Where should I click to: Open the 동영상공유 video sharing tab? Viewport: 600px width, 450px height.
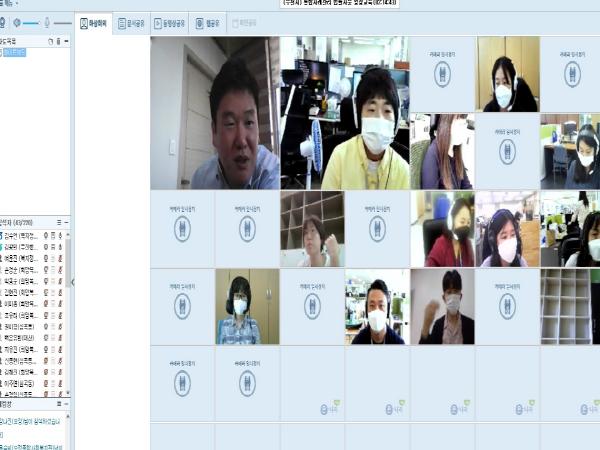click(x=170, y=23)
